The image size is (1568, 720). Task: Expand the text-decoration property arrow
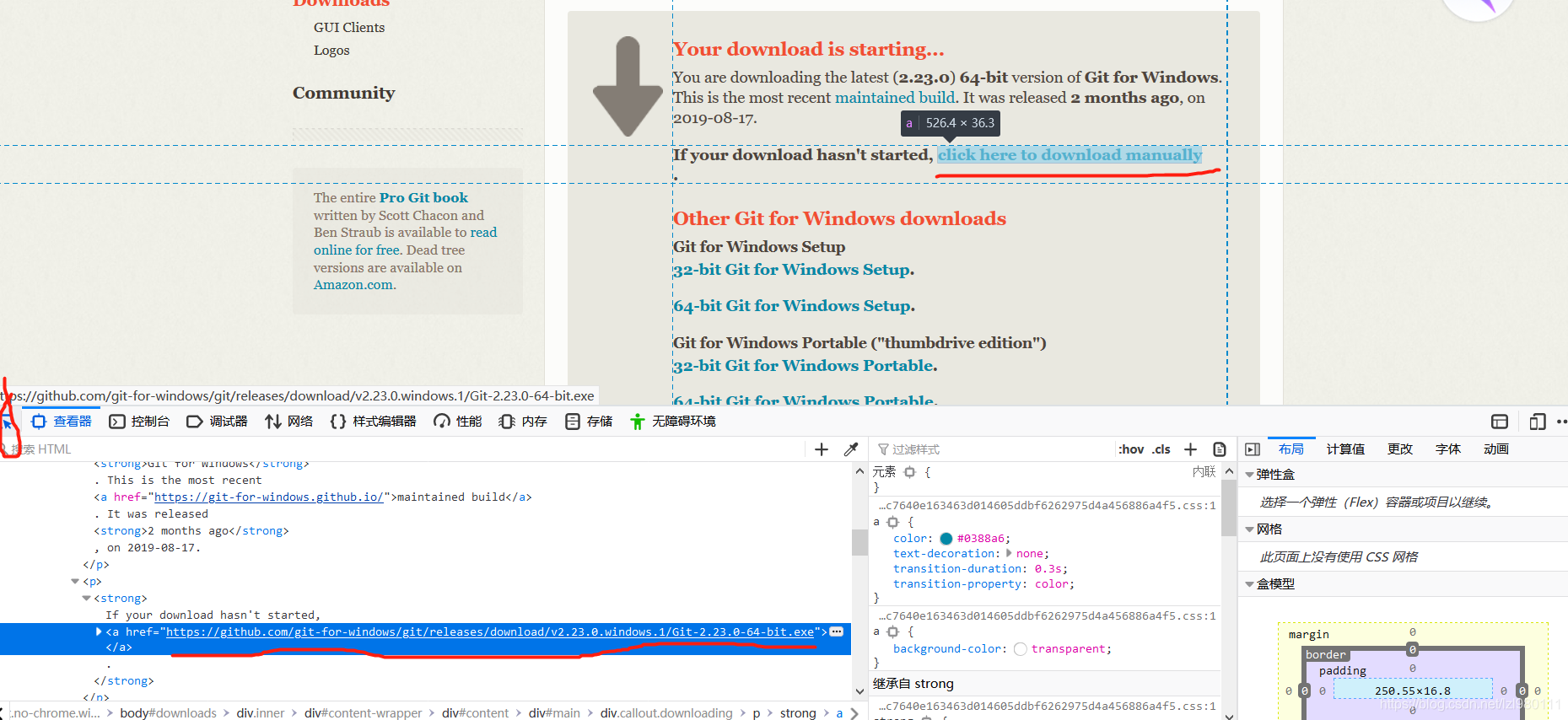click(x=1009, y=554)
